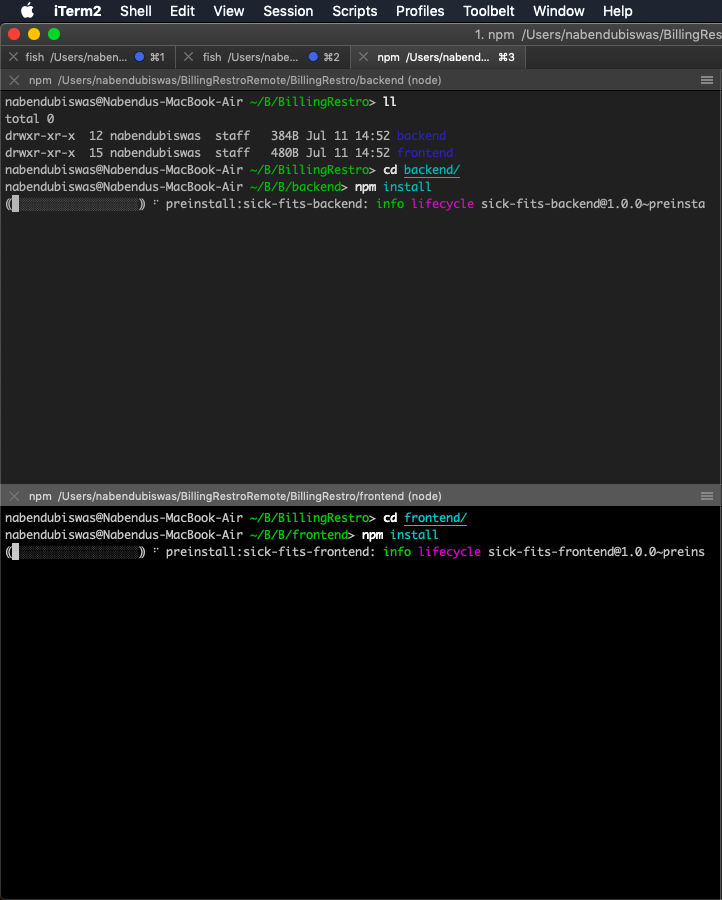Click the green zoom window button
This screenshot has height=900, width=722.
(x=54, y=34)
